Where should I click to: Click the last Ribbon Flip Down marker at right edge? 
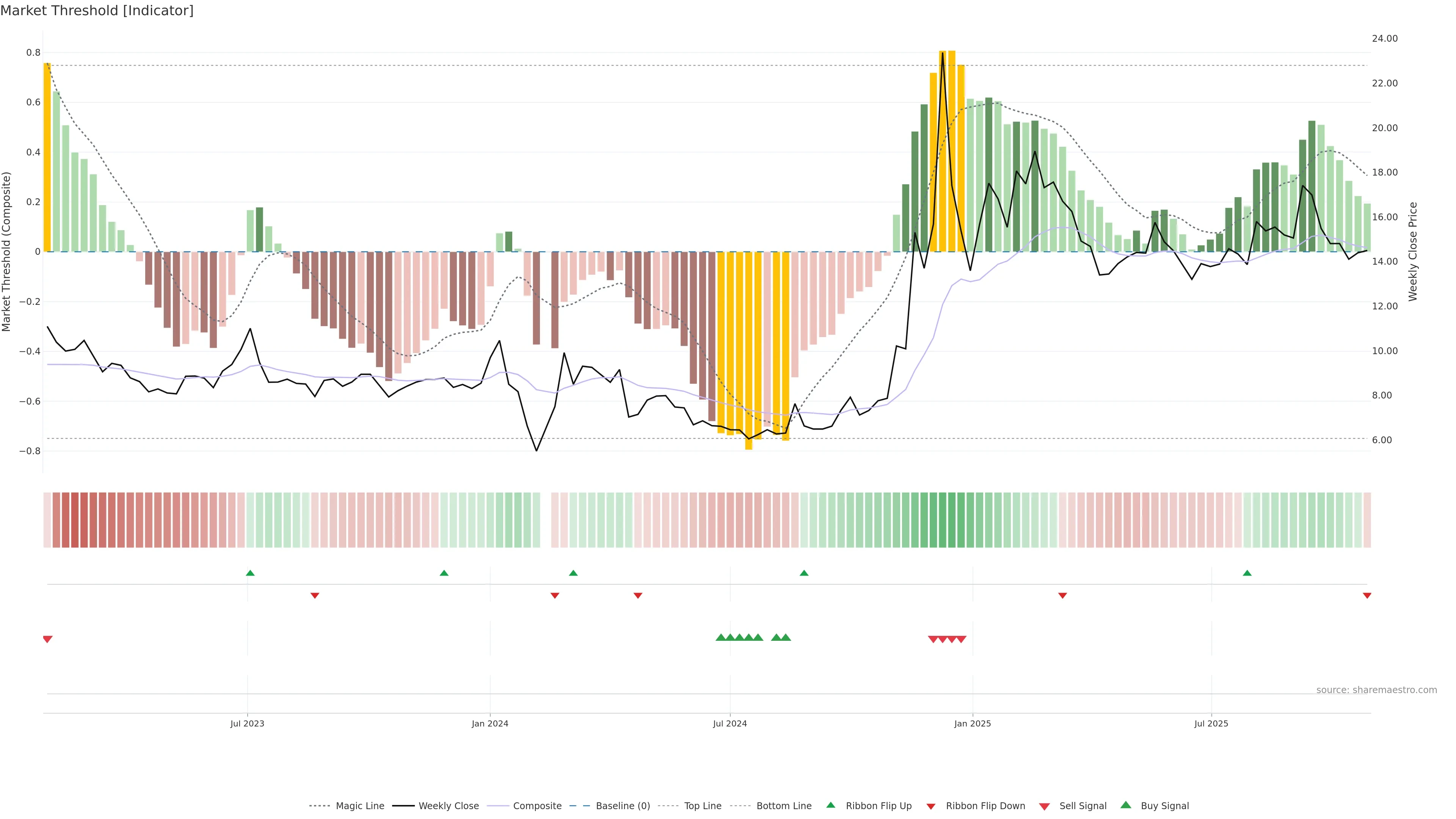[1367, 596]
